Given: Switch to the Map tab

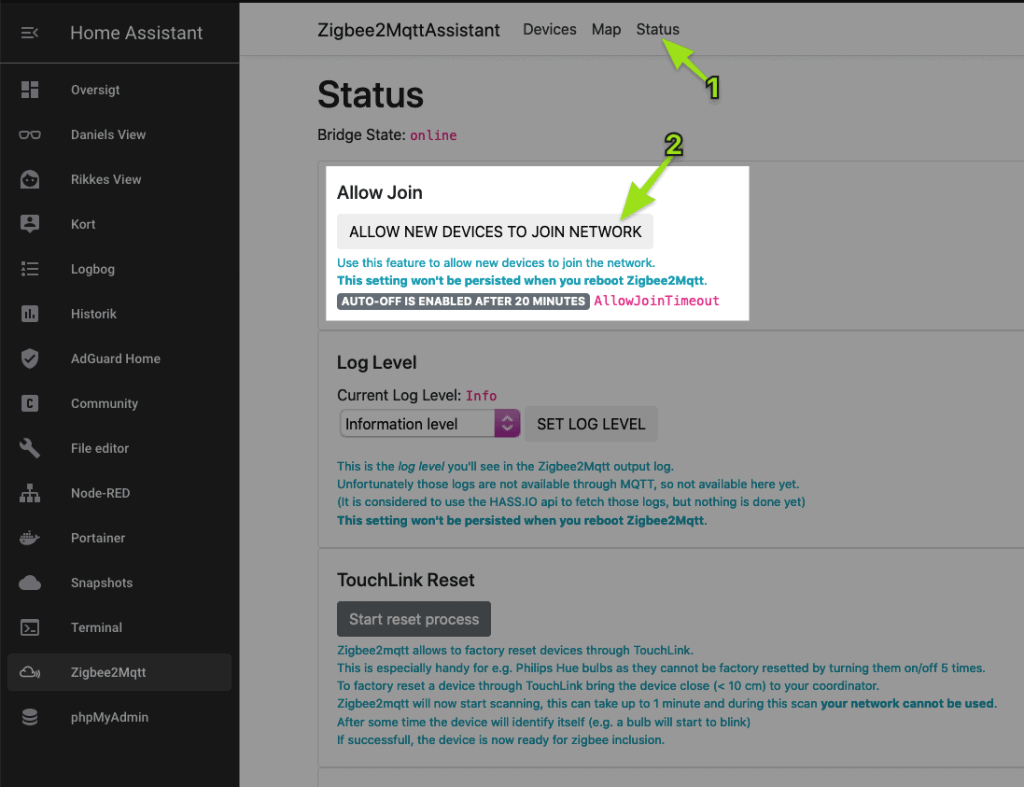Looking at the screenshot, I should point(606,29).
